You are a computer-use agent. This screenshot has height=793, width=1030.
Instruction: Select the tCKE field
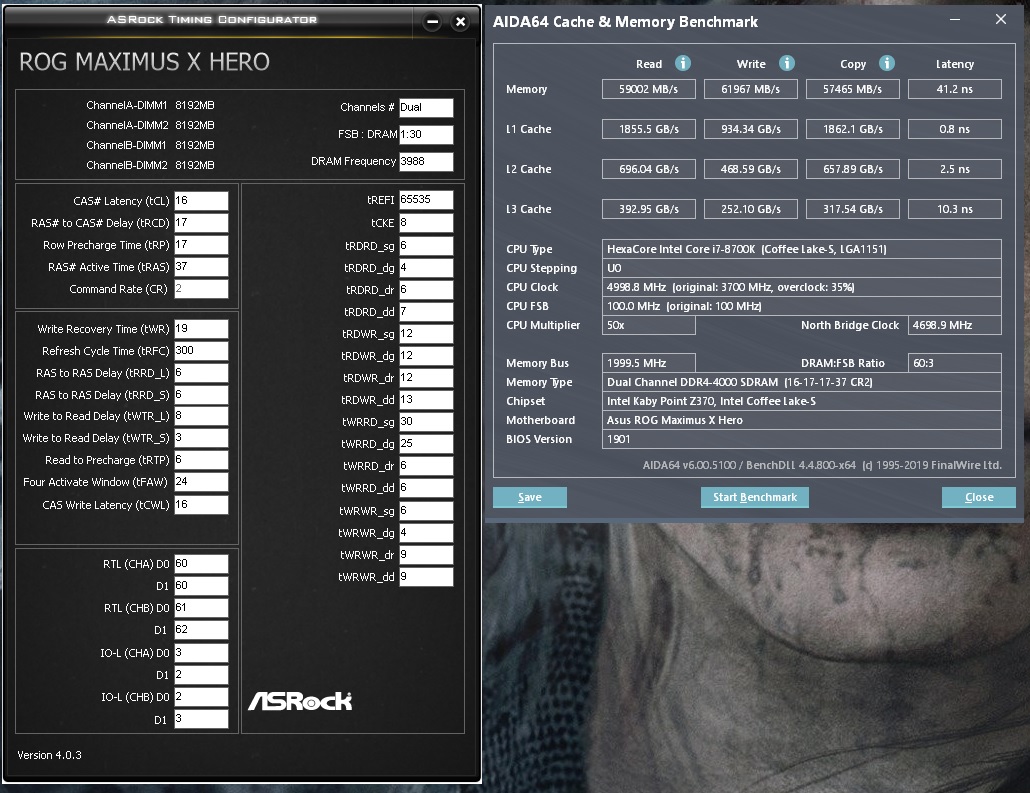(x=426, y=223)
